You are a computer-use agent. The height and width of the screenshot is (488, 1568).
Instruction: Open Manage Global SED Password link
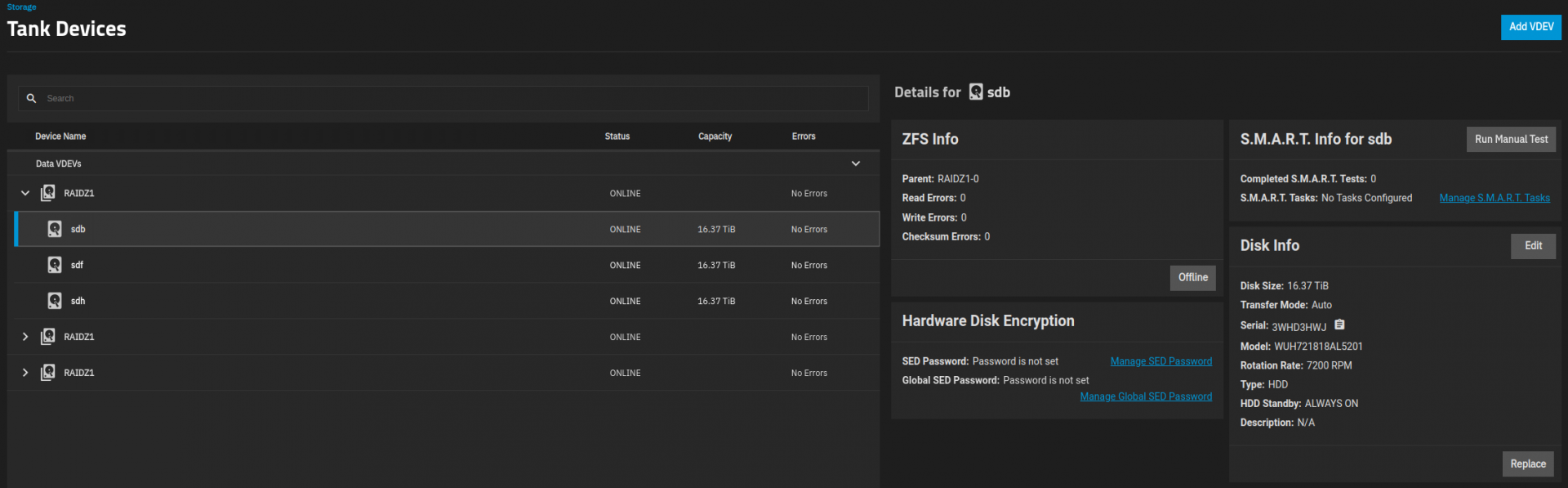click(1146, 396)
